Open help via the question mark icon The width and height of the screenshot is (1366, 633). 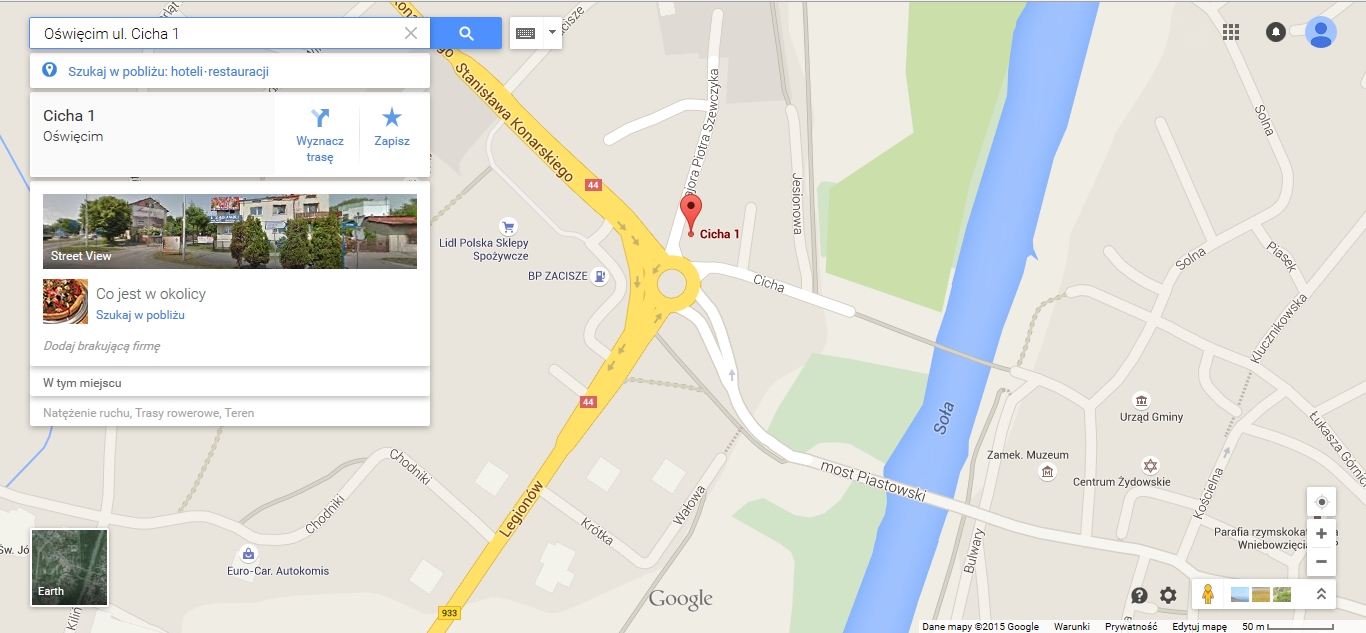pyautogui.click(x=1139, y=595)
